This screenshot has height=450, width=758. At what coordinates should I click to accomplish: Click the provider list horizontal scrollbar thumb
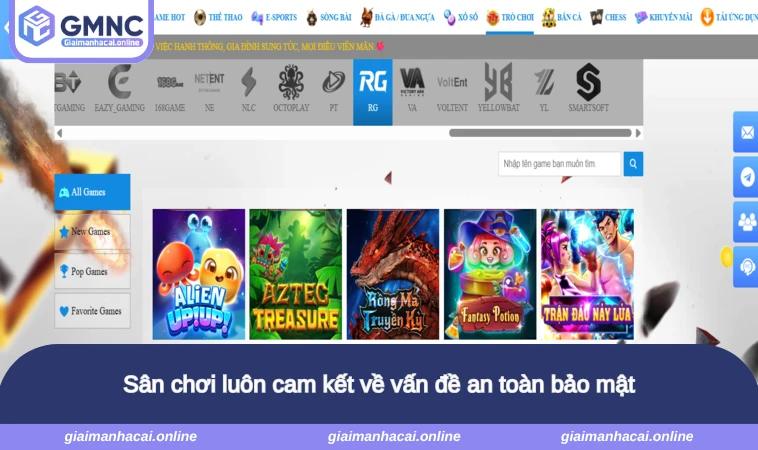(x=540, y=133)
